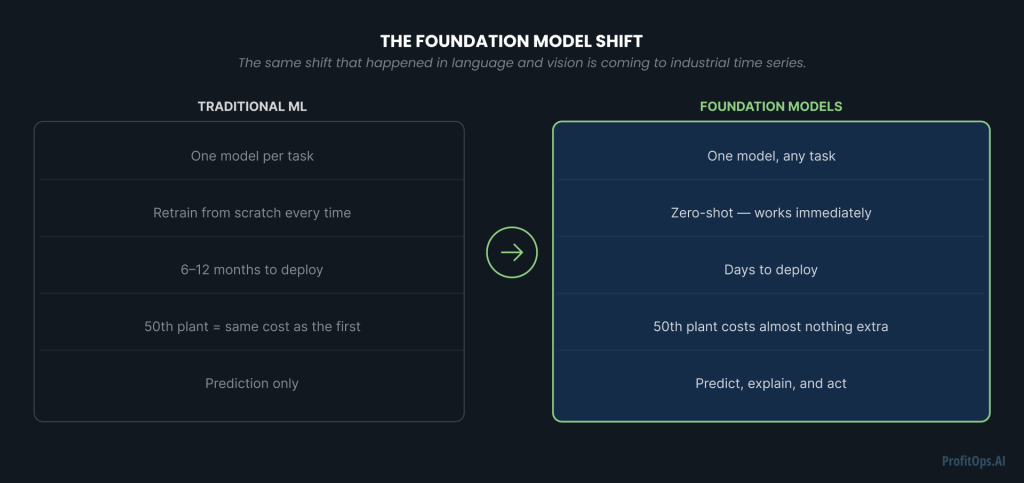Viewport: 1024px width, 483px height.
Task: Click the 'Prediction only' row
Action: (251, 384)
